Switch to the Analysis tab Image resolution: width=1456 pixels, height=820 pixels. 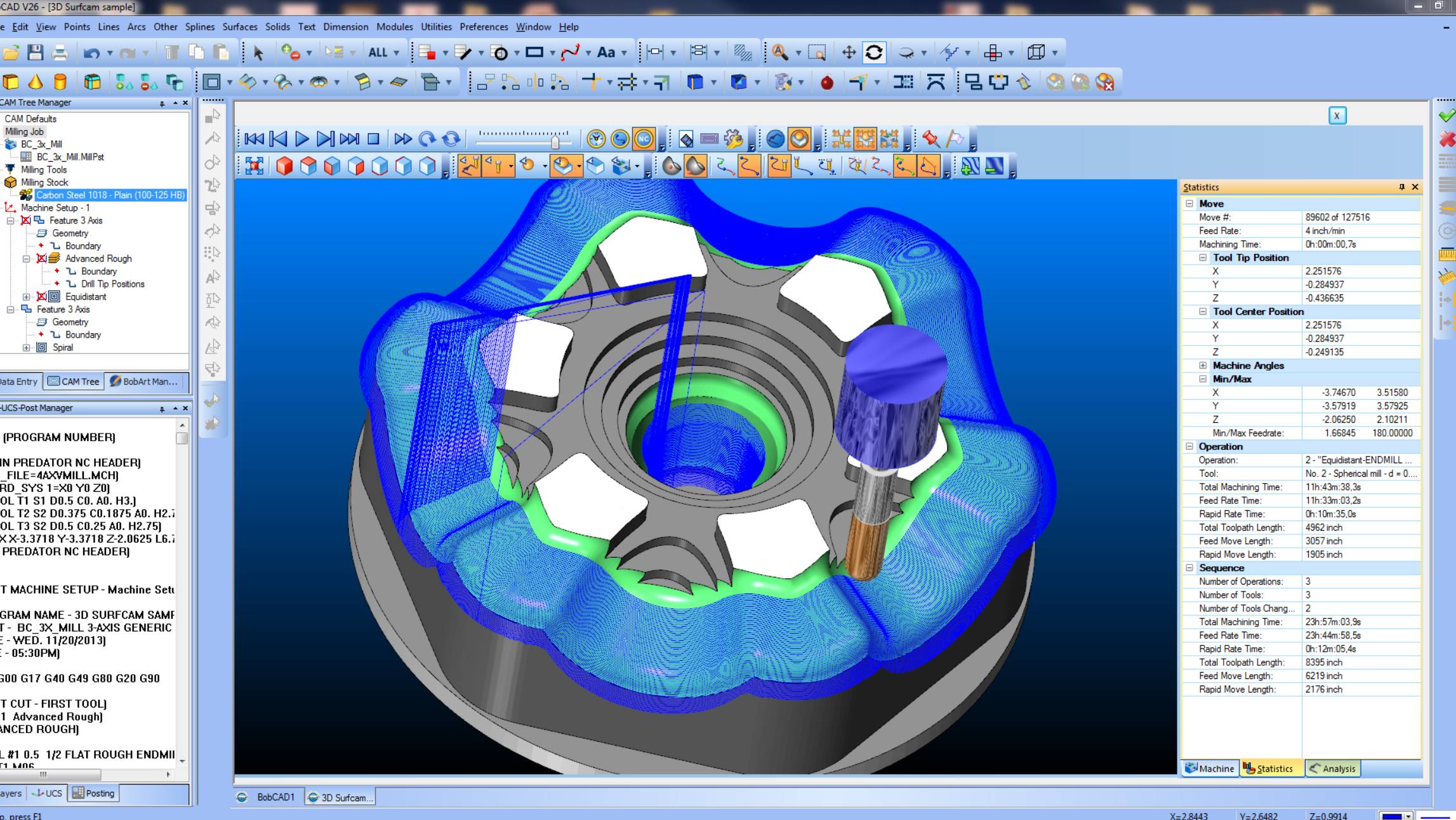click(1332, 769)
